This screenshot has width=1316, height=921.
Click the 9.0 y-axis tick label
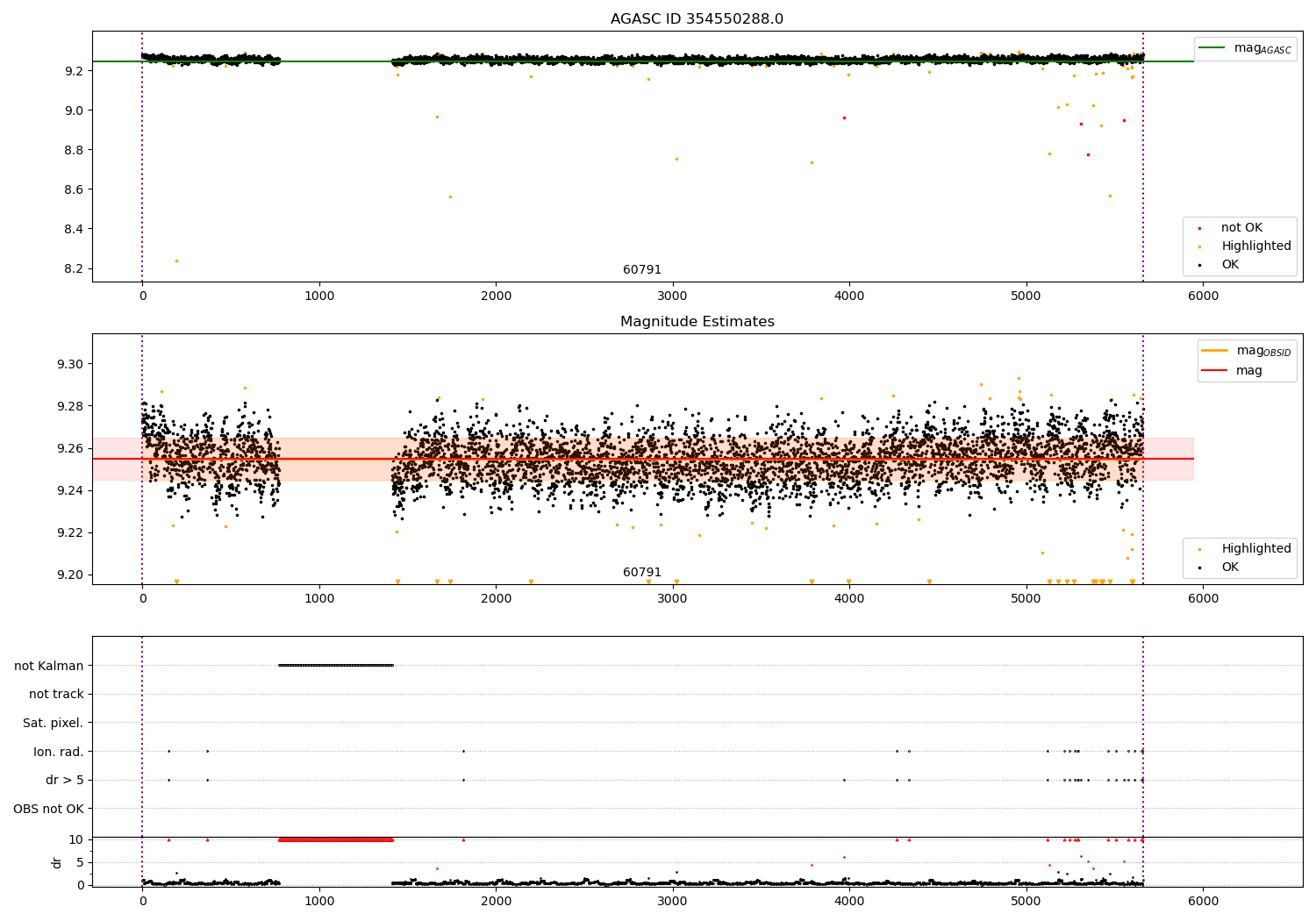(73, 111)
